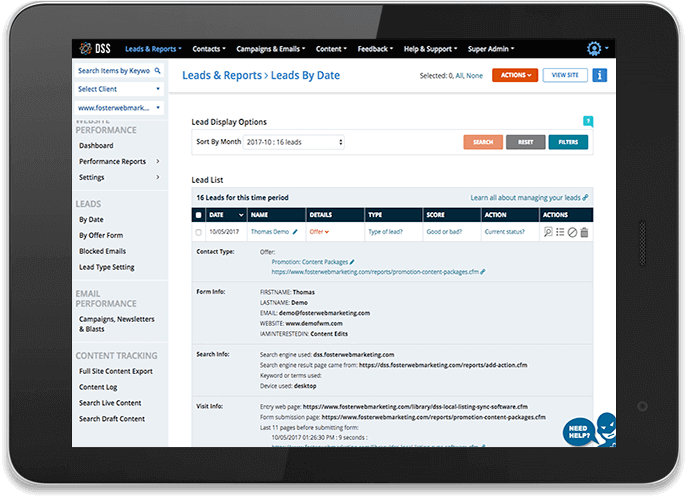
Task: Toggle the select-all checkbox in table header
Action: (x=198, y=215)
